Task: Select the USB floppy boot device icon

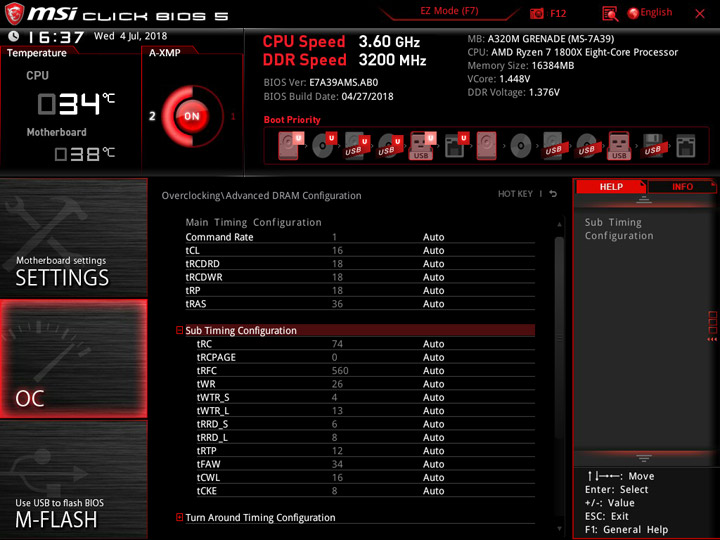Action: (652, 146)
